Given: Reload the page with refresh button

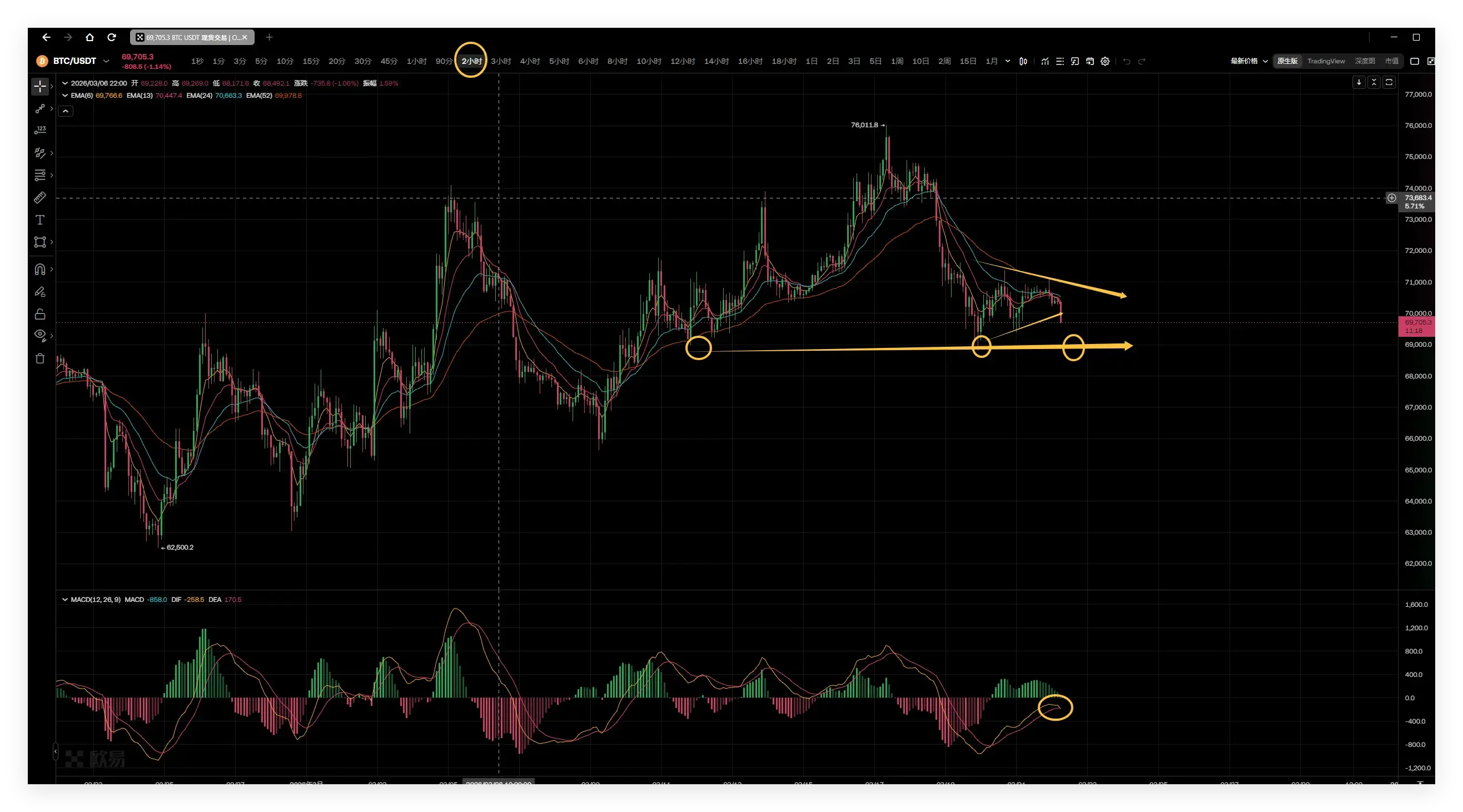Looking at the screenshot, I should (x=112, y=37).
